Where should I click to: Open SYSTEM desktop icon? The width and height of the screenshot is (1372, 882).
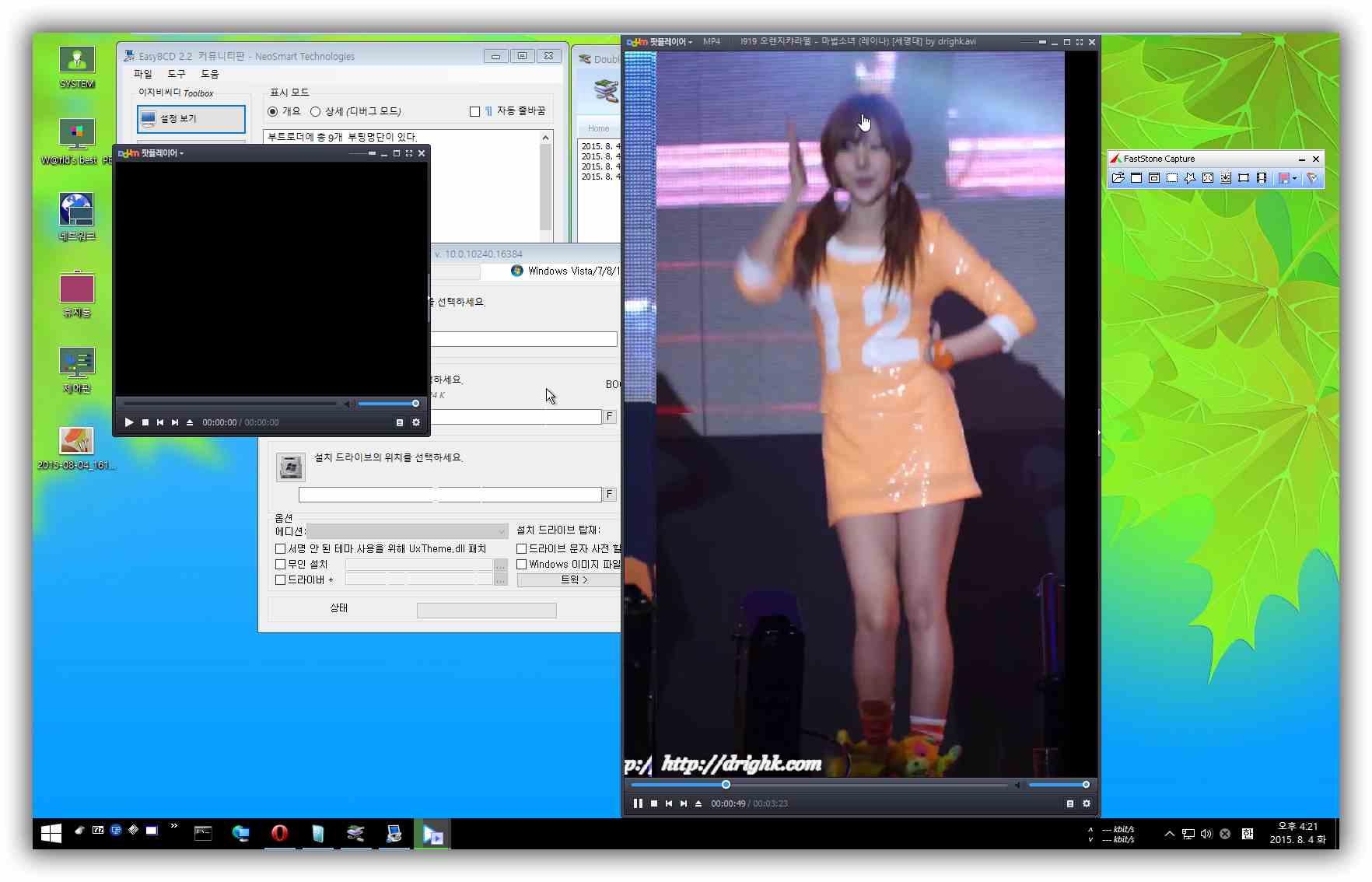point(77,67)
